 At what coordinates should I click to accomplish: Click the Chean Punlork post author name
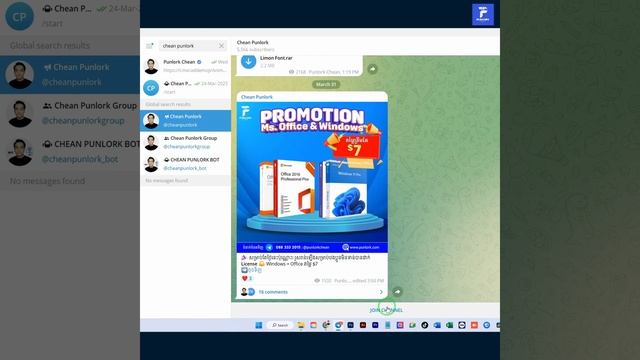[257, 97]
